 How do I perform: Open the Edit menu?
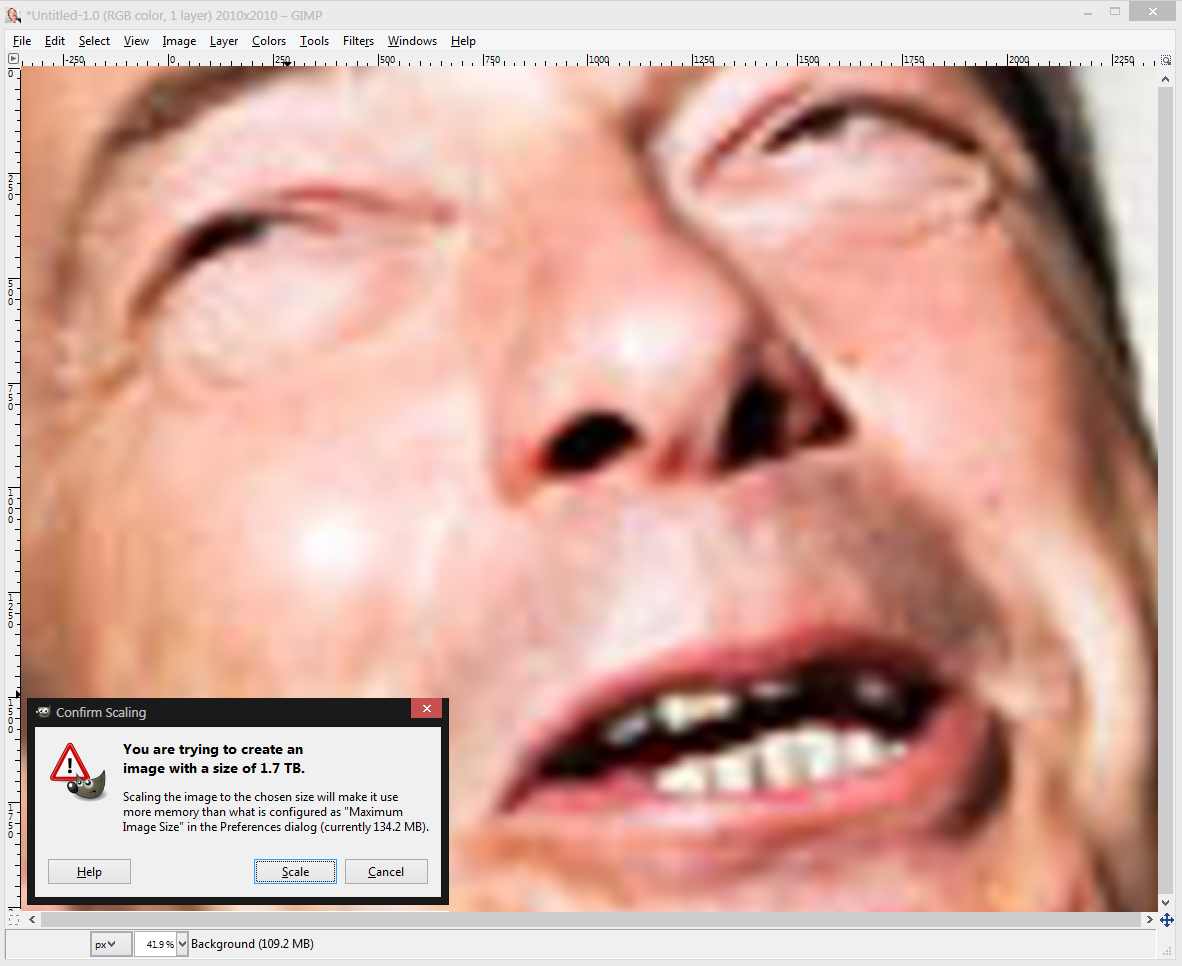tap(54, 41)
